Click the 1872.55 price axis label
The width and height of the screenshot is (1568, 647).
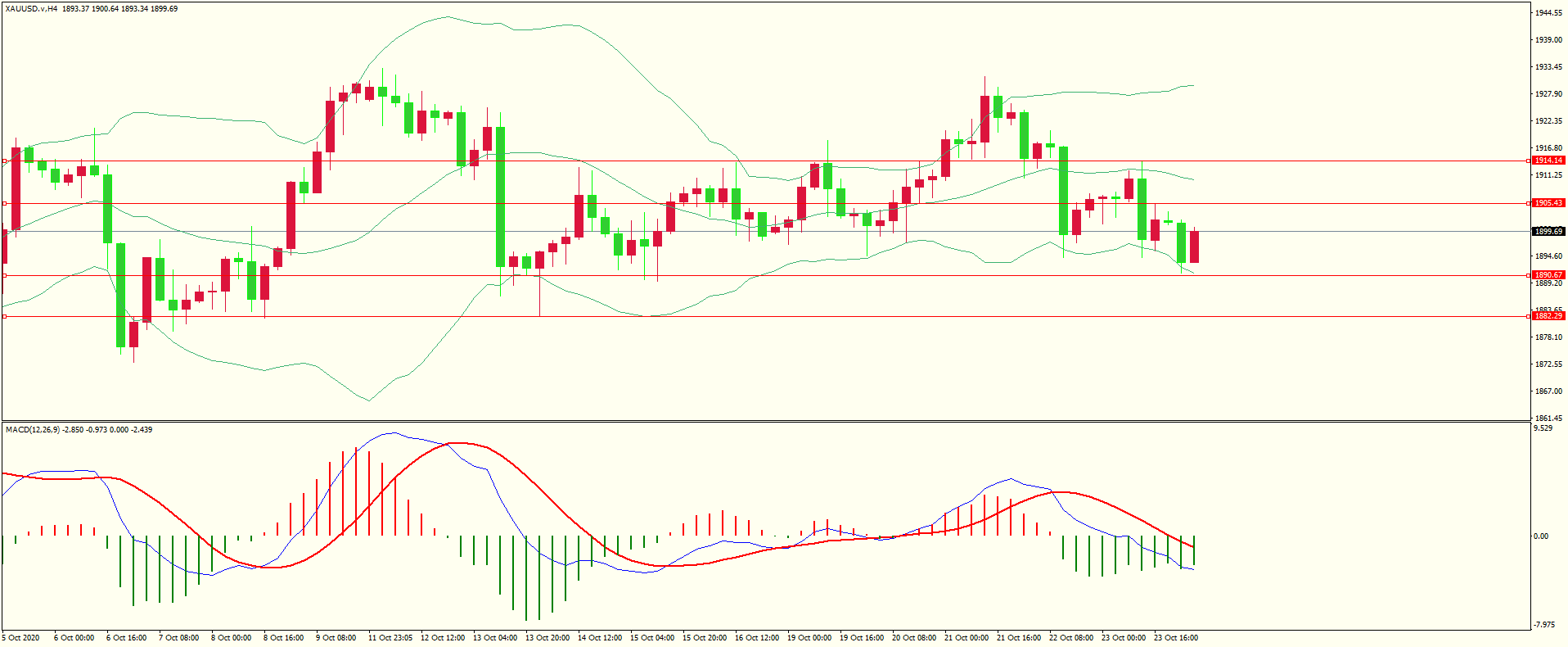(1549, 364)
